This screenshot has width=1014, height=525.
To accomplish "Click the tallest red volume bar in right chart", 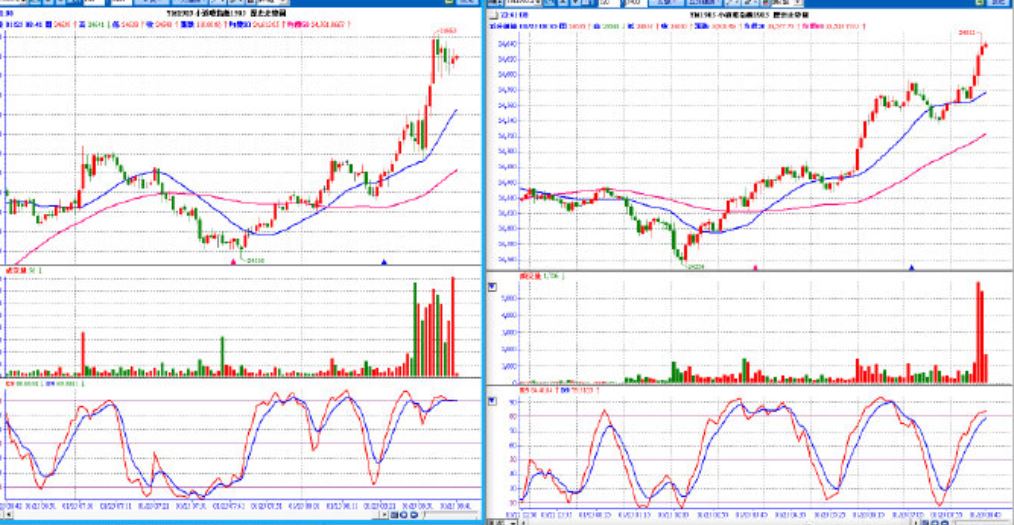I will pyautogui.click(x=978, y=332).
